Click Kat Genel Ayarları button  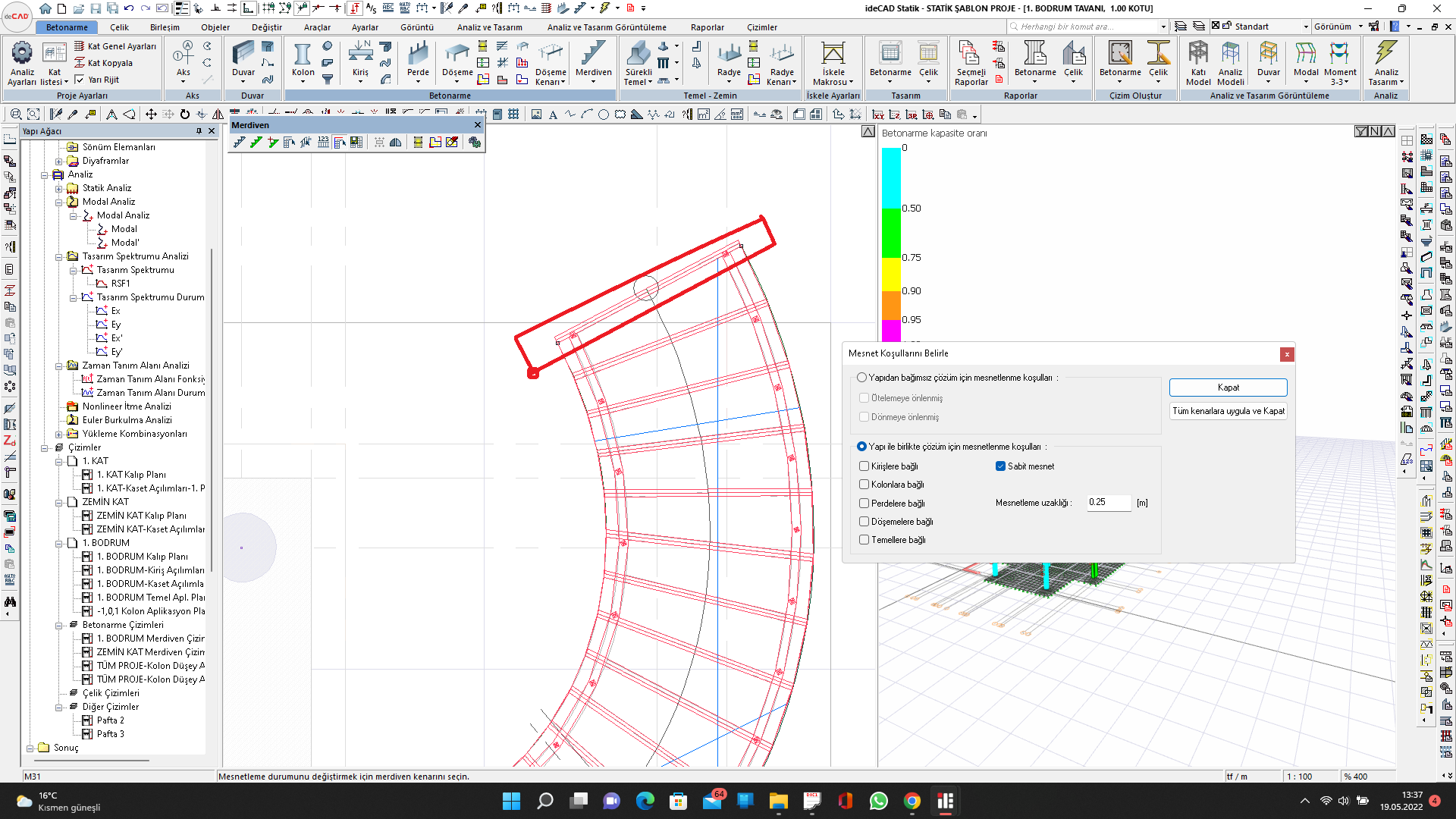115,46
